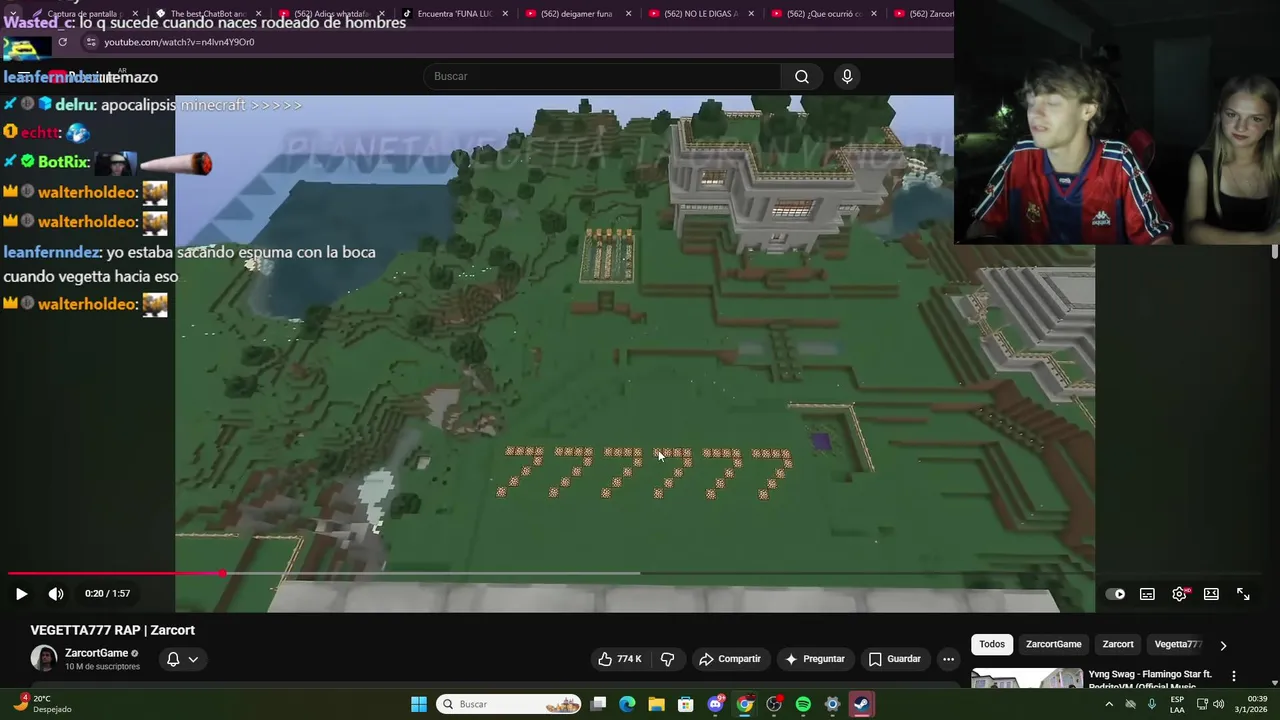Screen dimensions: 1280x720
Task: Expand the notification bell dropdown
Action: [x=182, y=659]
